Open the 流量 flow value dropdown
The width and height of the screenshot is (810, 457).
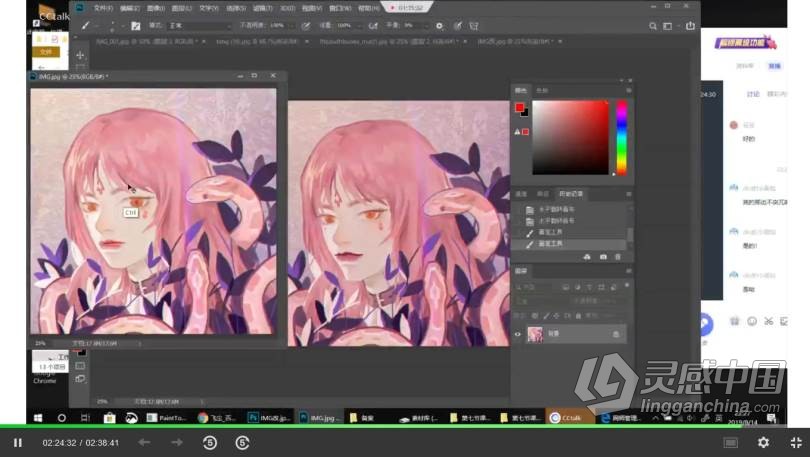tap(359, 26)
